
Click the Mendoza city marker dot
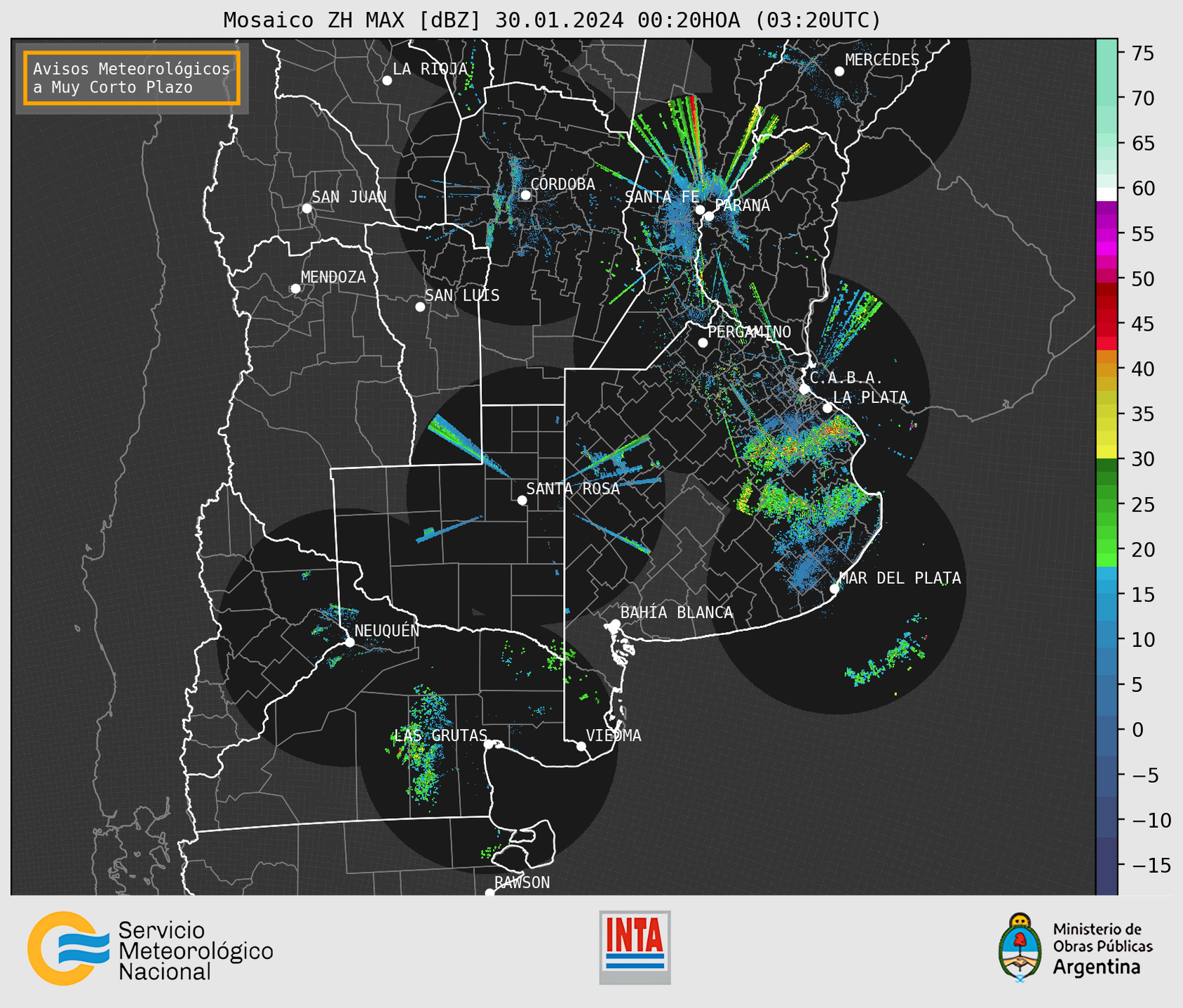pyautogui.click(x=296, y=289)
